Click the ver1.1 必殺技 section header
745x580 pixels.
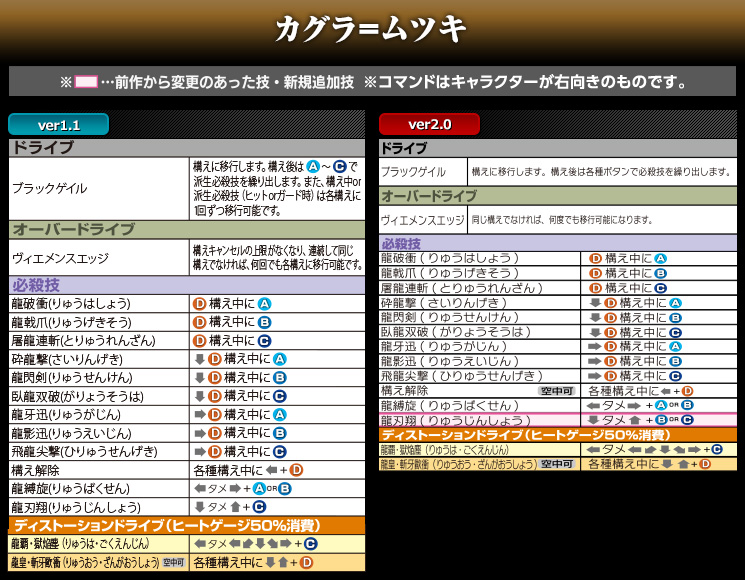tap(187, 285)
